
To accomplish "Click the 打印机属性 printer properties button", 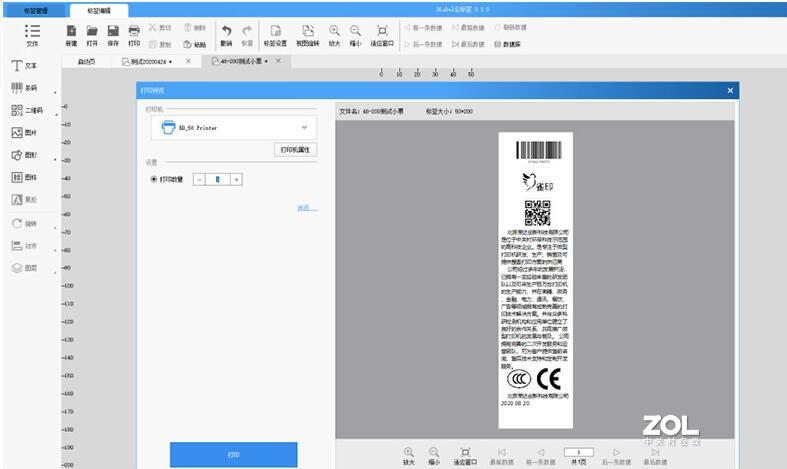I will tap(295, 150).
